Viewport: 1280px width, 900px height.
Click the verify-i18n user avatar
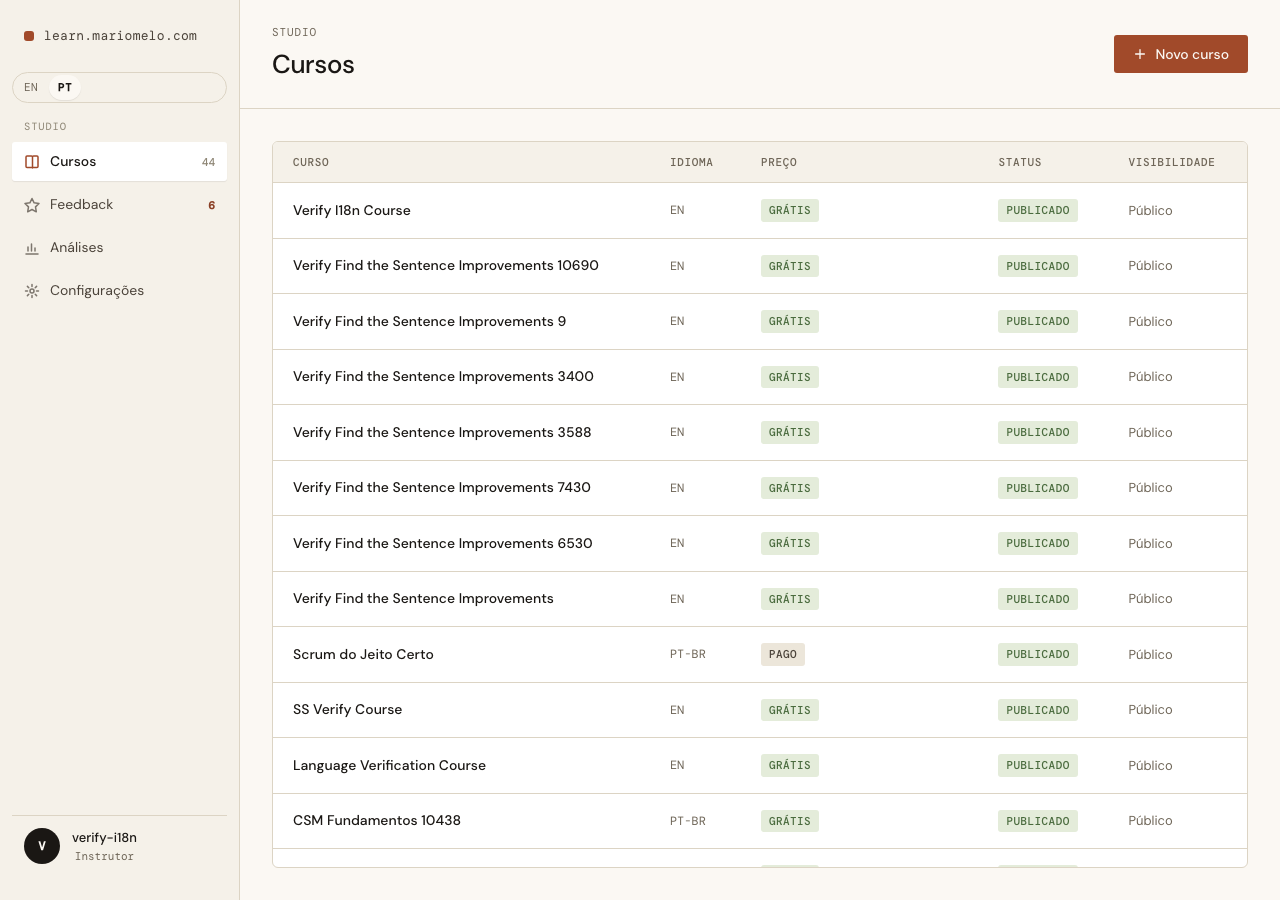(x=42, y=846)
